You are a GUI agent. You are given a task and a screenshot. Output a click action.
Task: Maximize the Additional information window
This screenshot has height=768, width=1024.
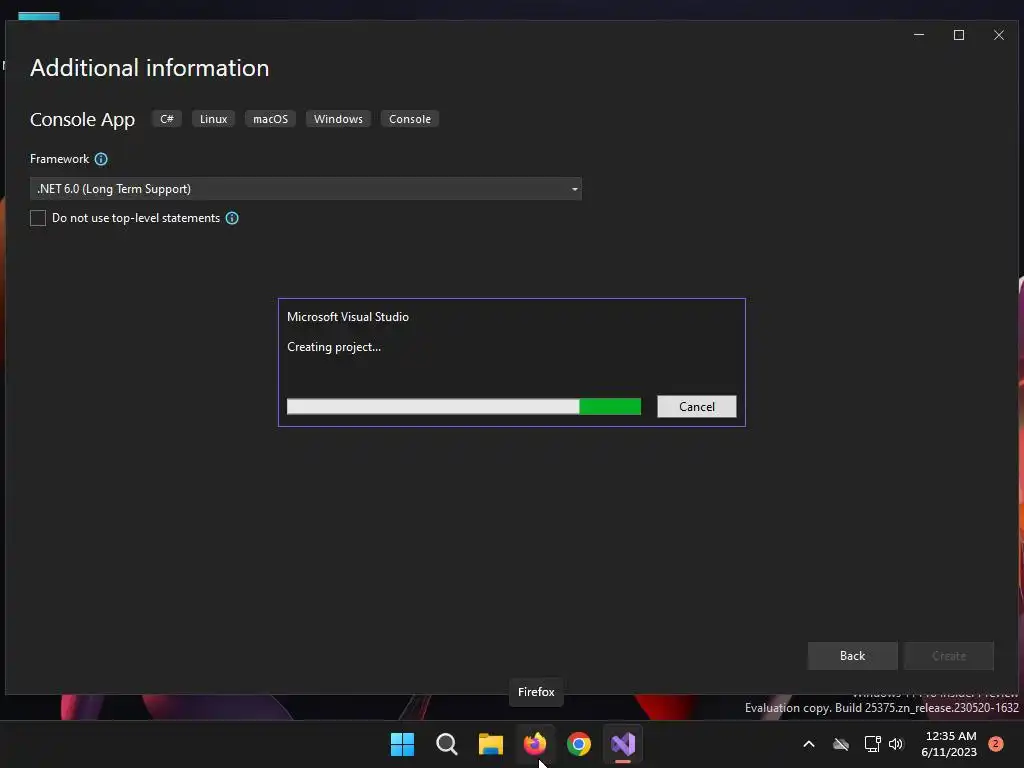(959, 35)
